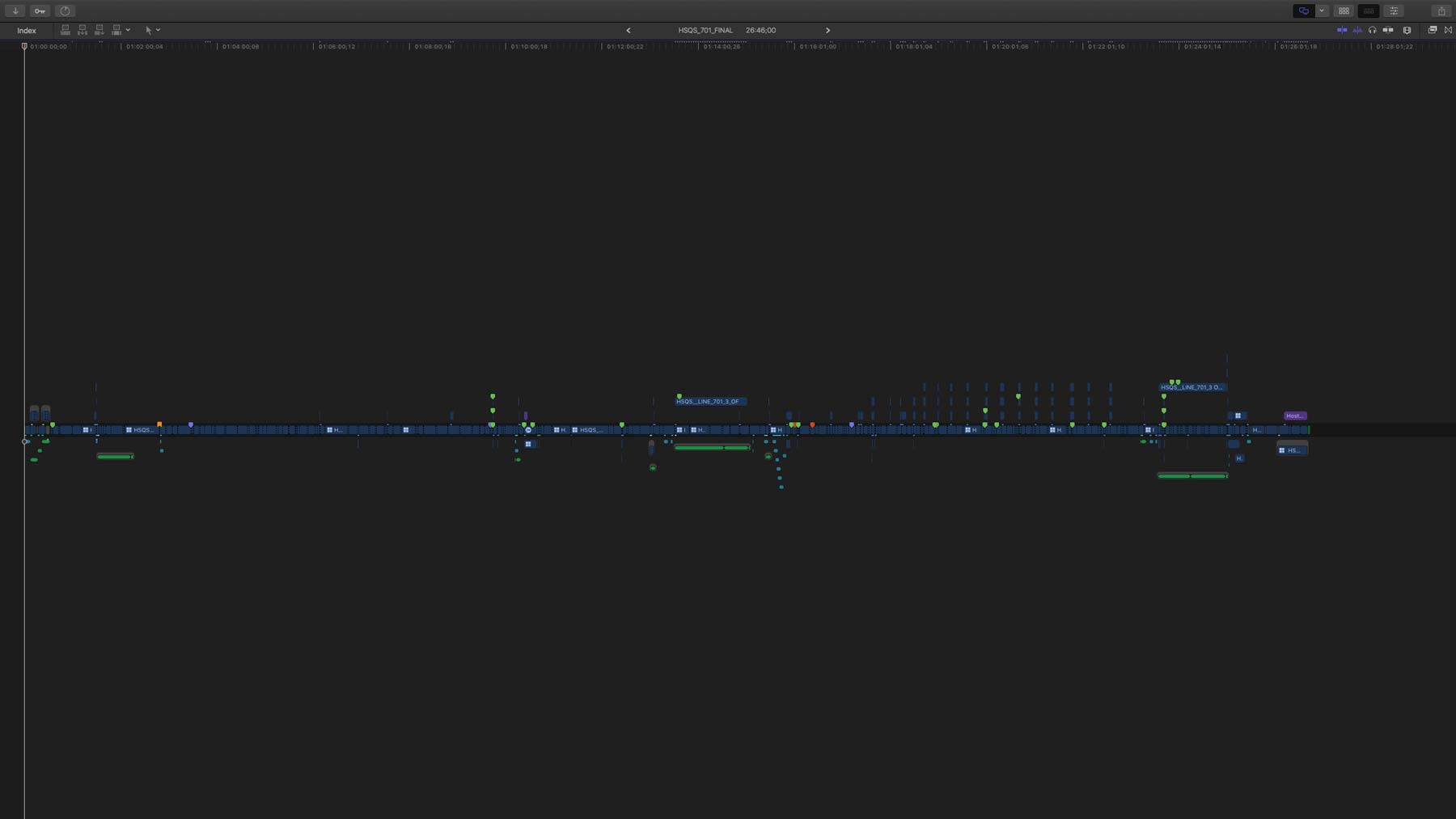The width and height of the screenshot is (1456, 819).
Task: Go back in timeline history
Action: pyautogui.click(x=629, y=30)
